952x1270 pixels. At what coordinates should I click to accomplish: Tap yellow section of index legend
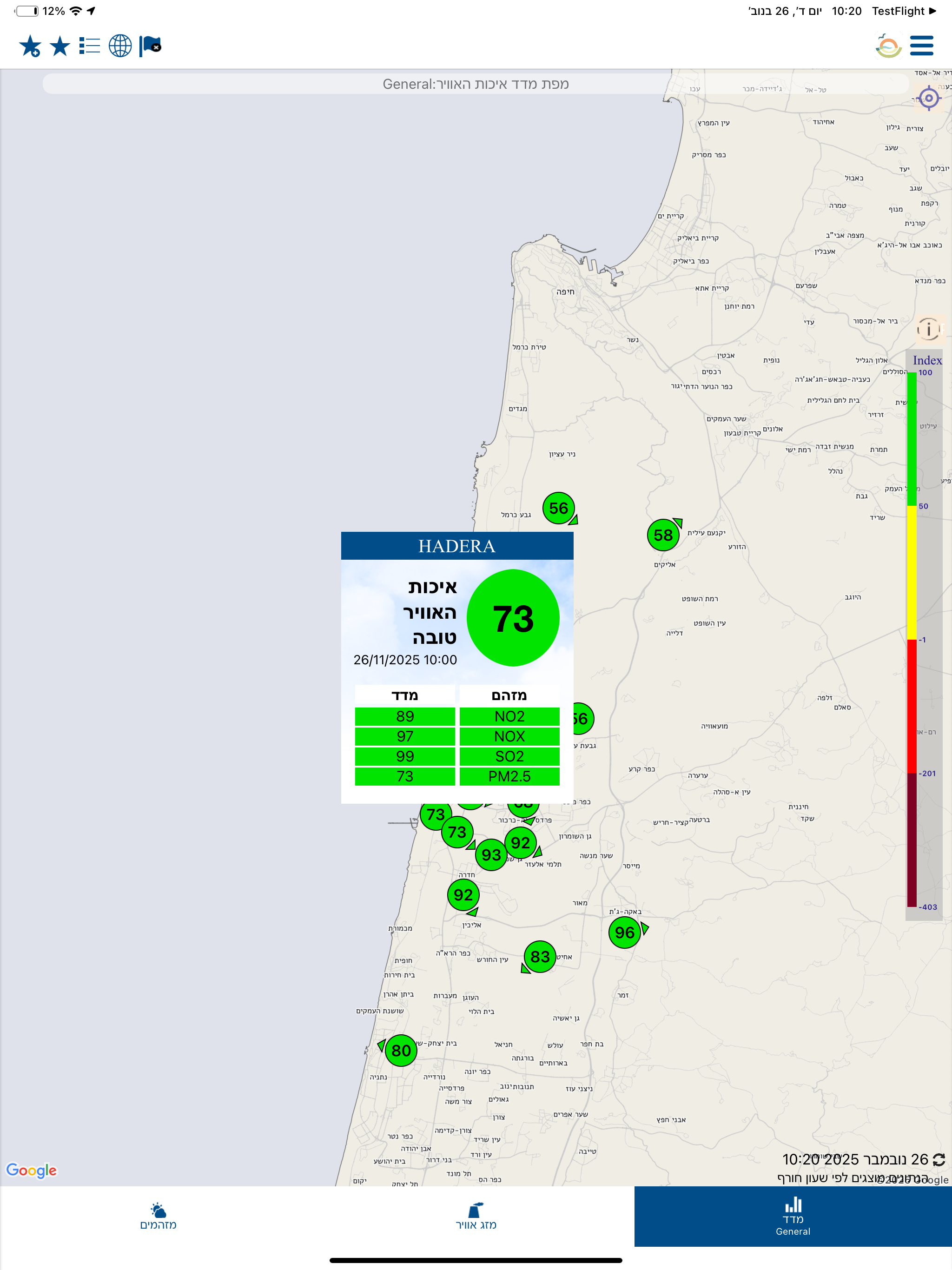(911, 572)
